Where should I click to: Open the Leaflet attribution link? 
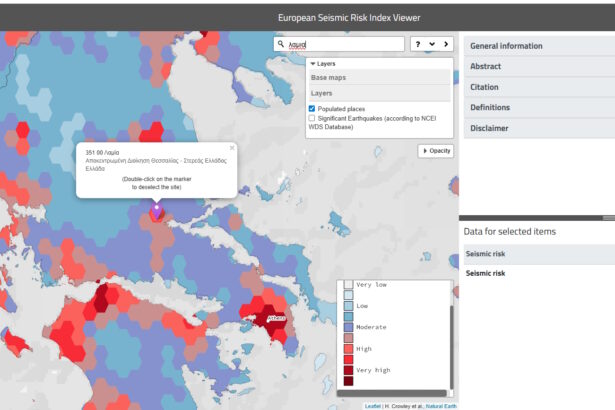372,405
